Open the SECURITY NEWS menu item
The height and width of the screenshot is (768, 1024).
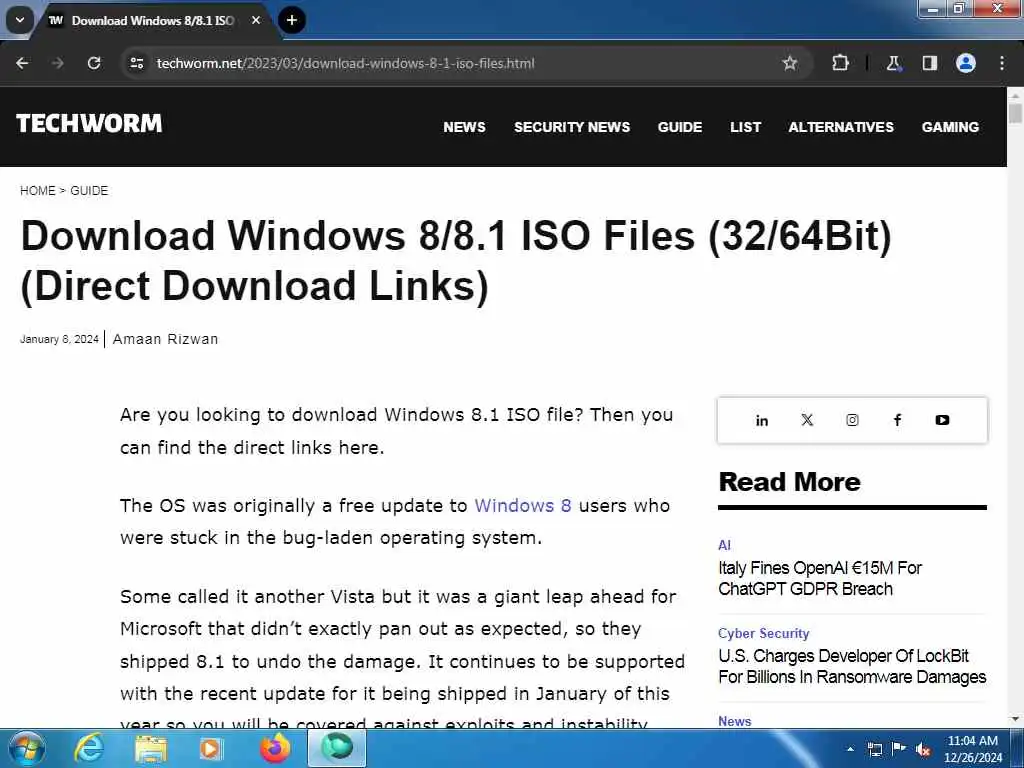click(x=571, y=127)
